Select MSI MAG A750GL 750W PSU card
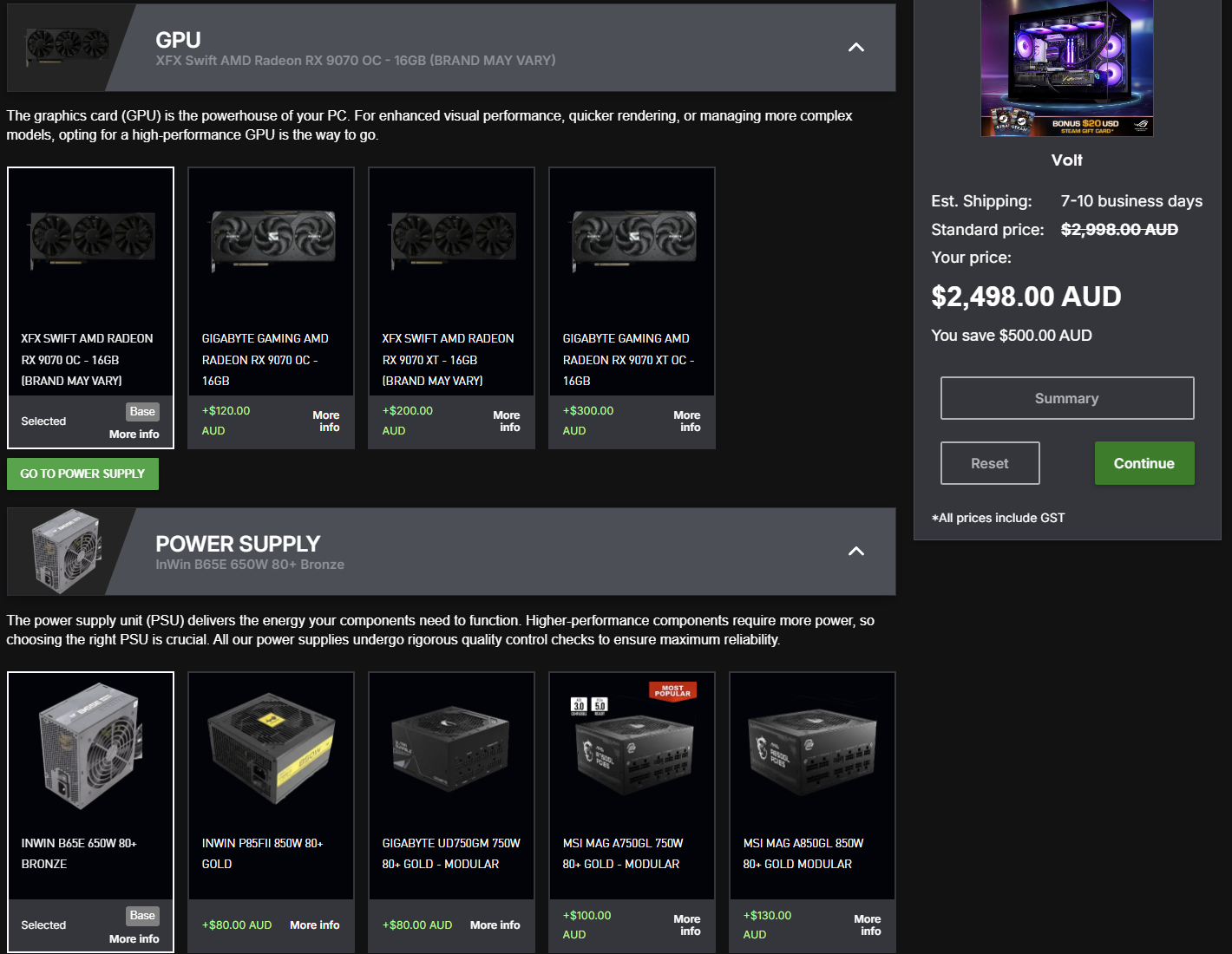 pyautogui.click(x=632, y=812)
